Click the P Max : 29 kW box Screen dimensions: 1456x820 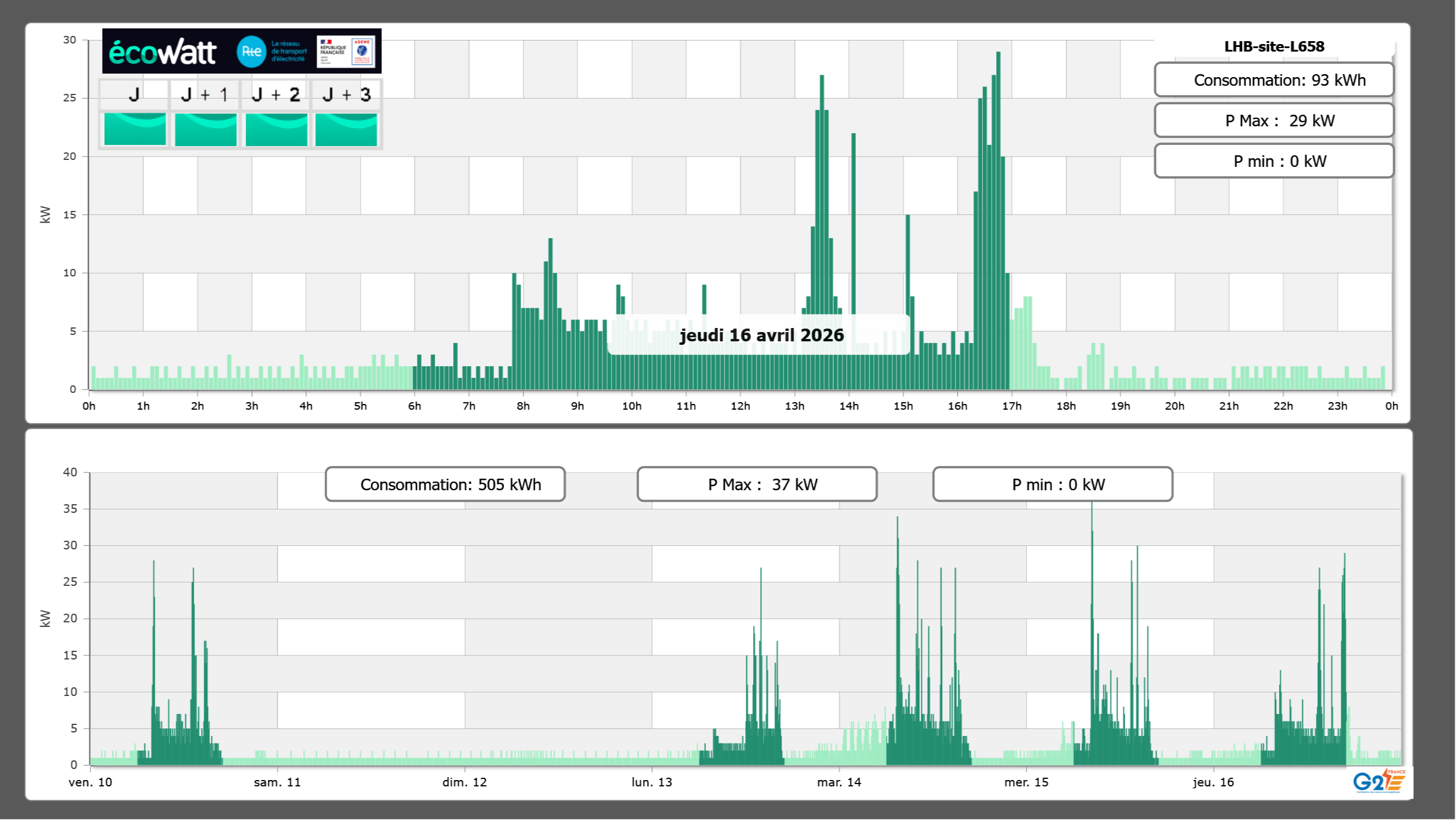pos(1273,121)
